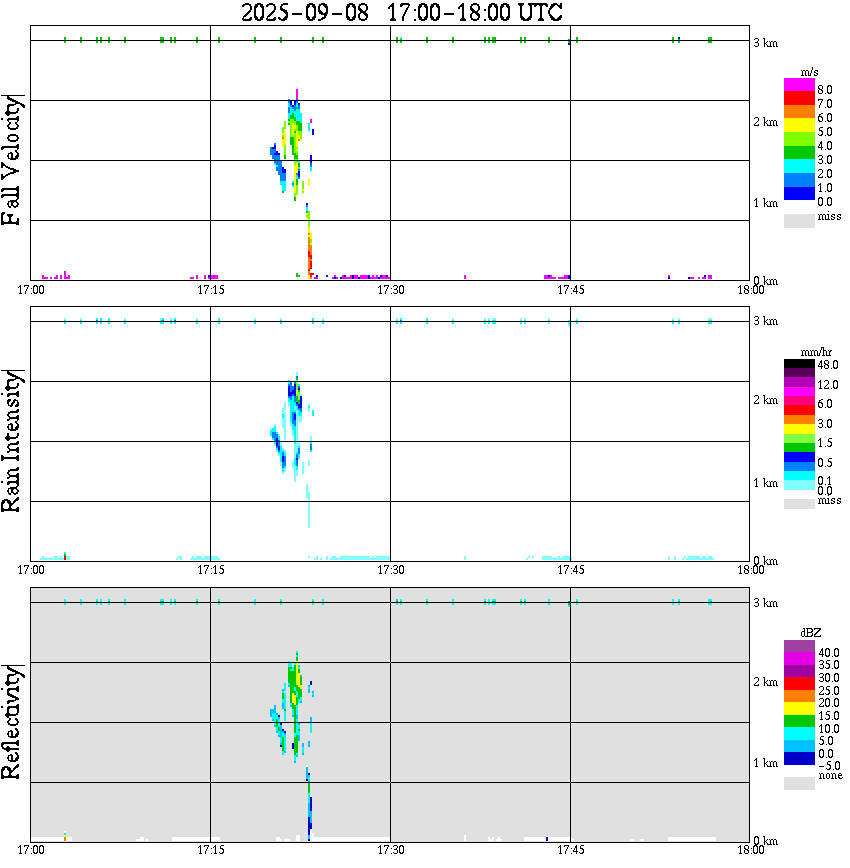Click the Fall Velocity axis label
The width and height of the screenshot is (850, 868).
coord(12,160)
